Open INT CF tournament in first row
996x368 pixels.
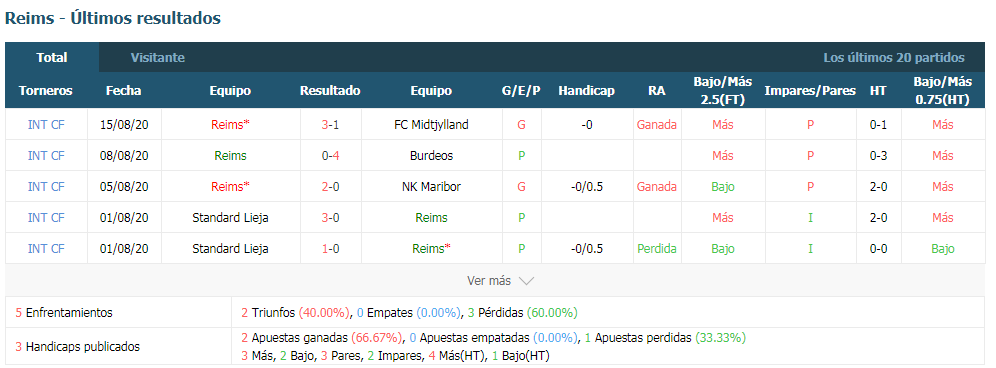(46, 125)
